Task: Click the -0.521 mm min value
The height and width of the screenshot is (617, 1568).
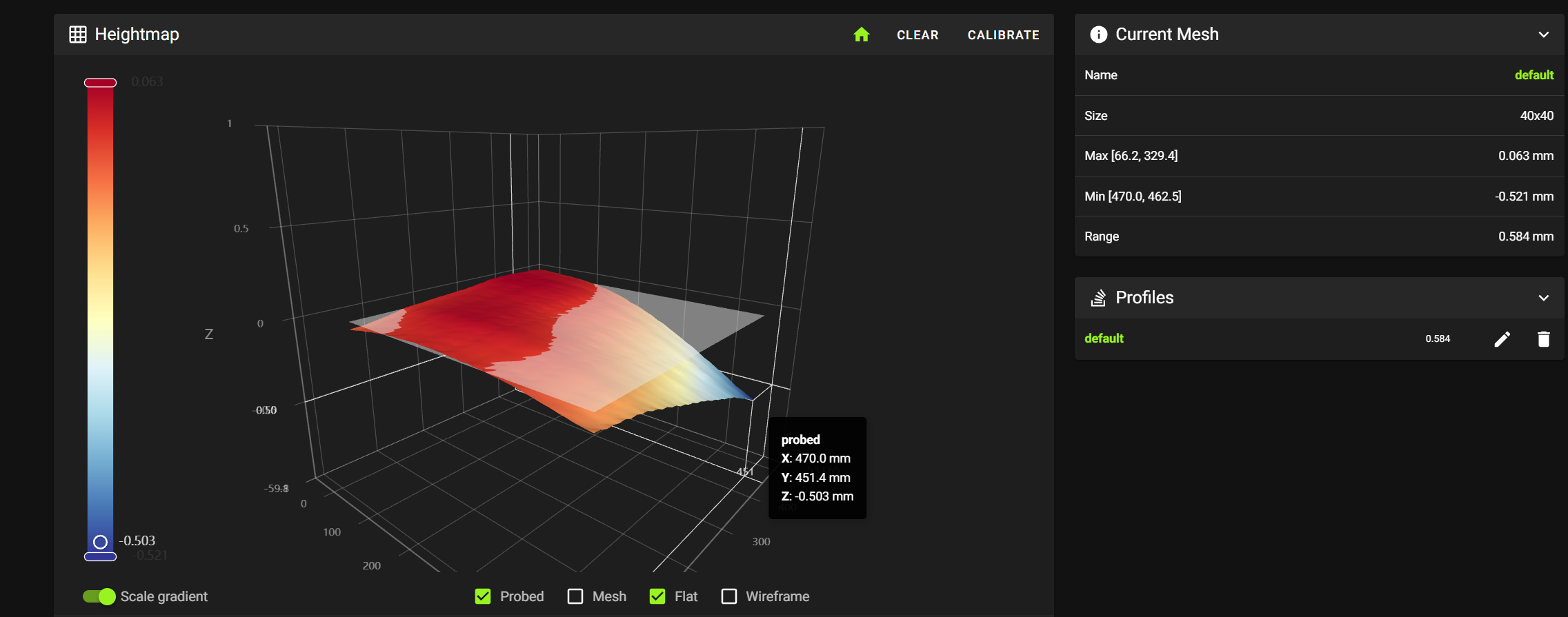Action: (1525, 196)
